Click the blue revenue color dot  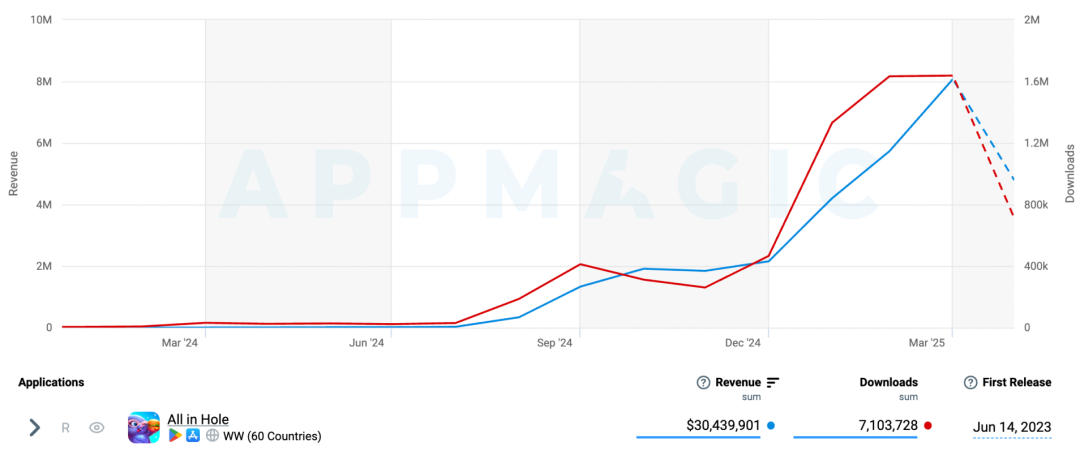771,426
